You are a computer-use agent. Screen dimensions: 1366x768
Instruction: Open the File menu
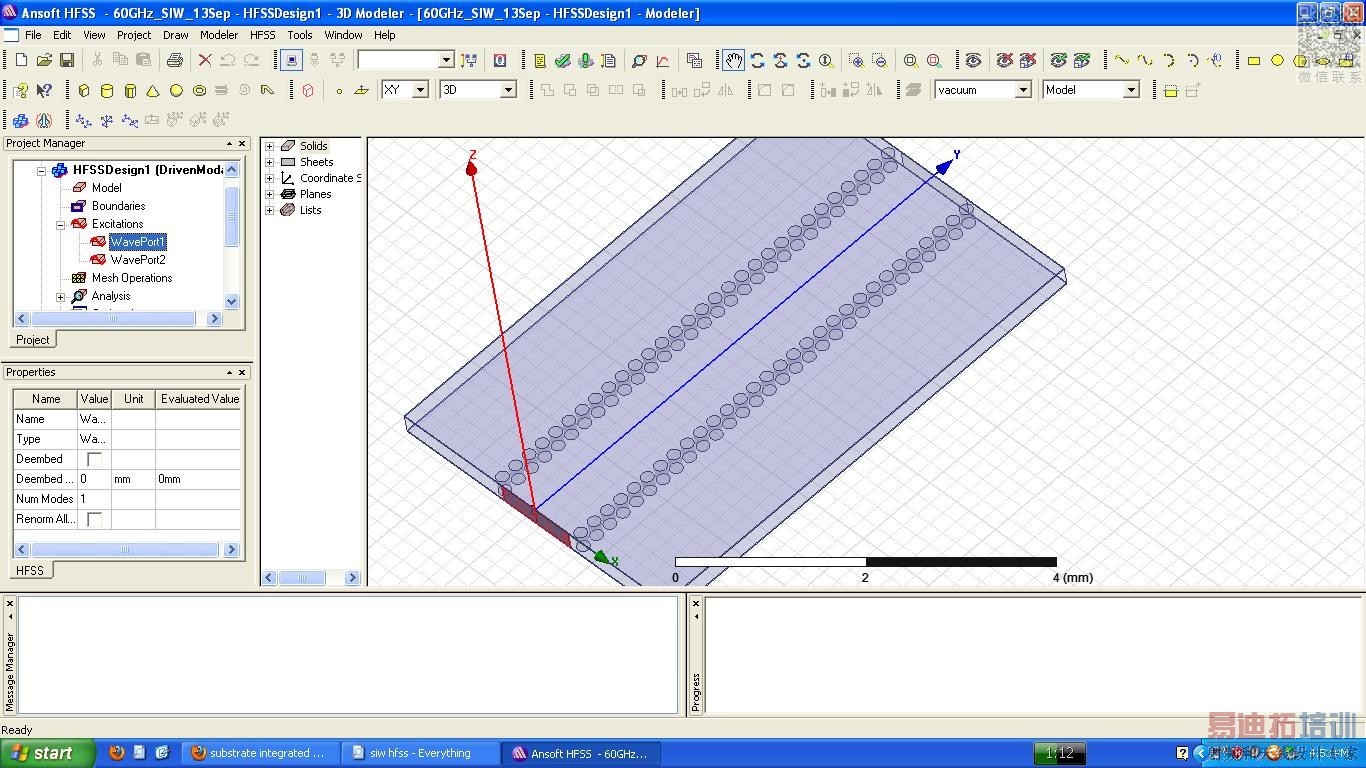[33, 35]
